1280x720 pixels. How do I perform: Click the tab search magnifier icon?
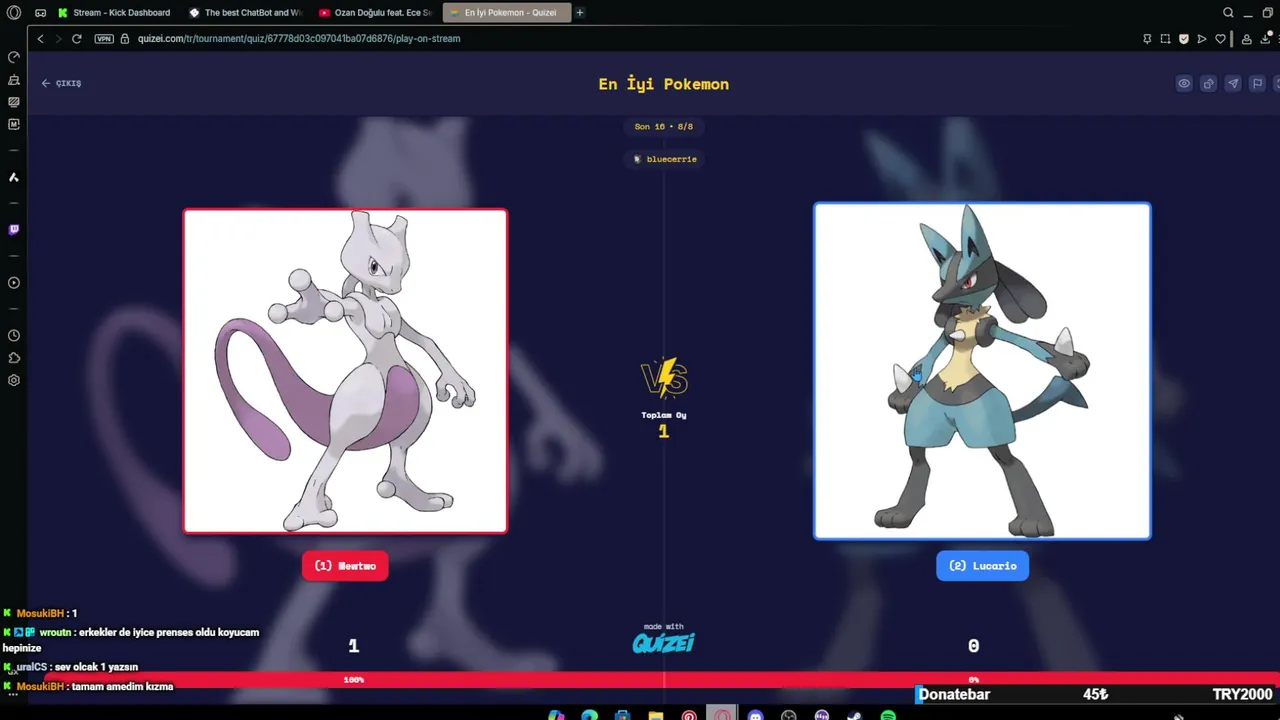(x=1229, y=13)
